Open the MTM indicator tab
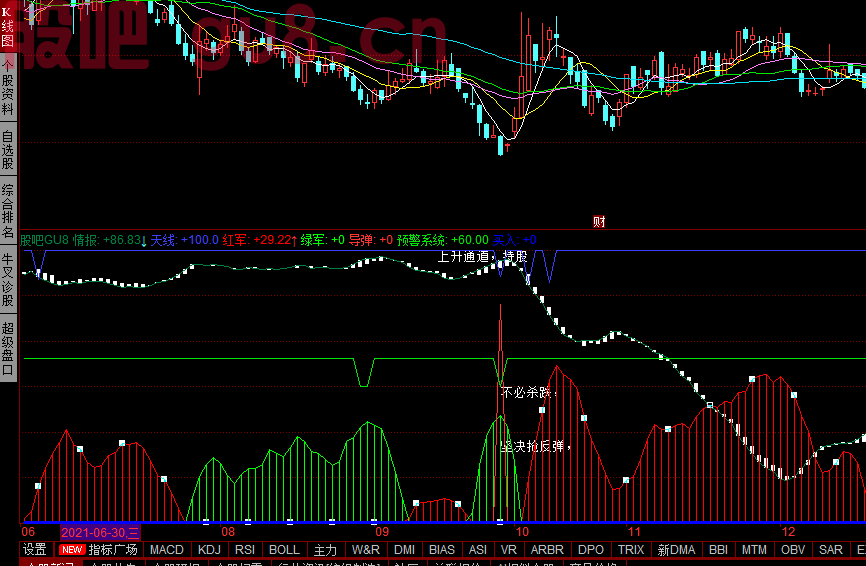 tap(754, 549)
